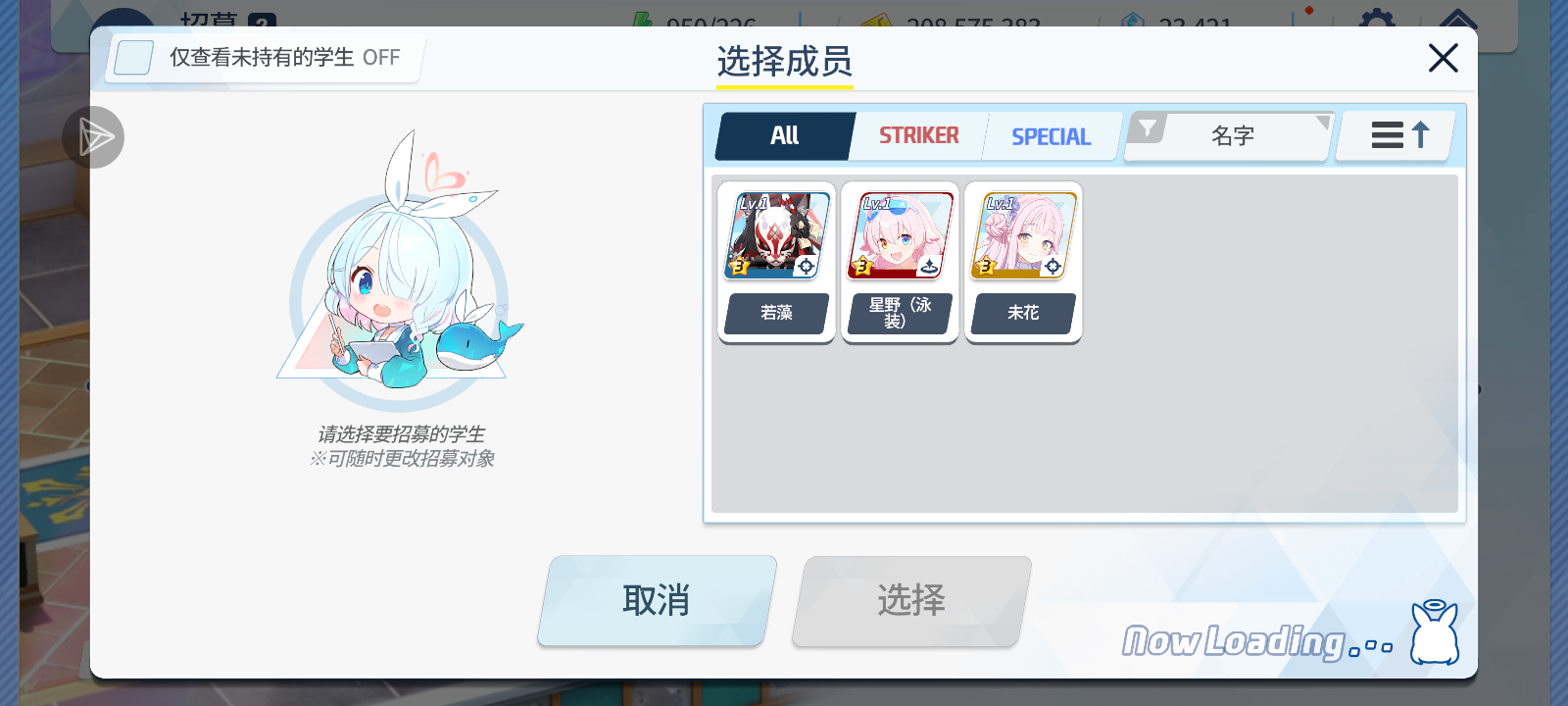Switch to the SPECIAL tab
This screenshot has width=1568, height=706.
pos(1051,136)
